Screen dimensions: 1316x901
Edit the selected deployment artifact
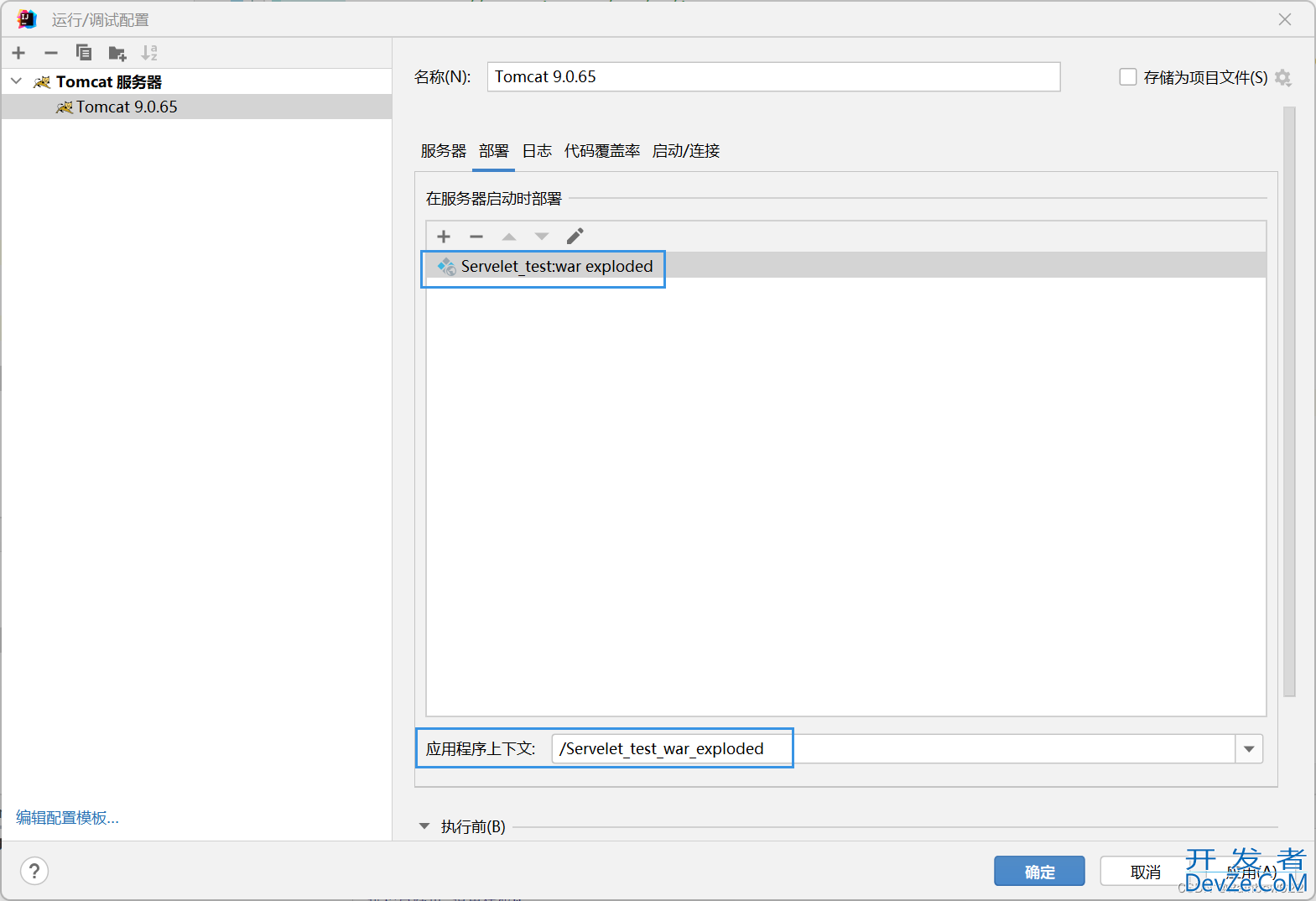coord(575,236)
